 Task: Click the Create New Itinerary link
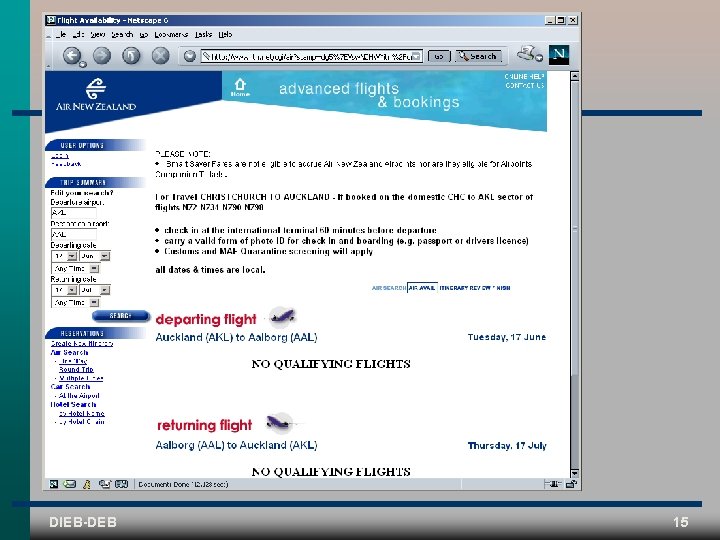pyautogui.click(x=82, y=343)
